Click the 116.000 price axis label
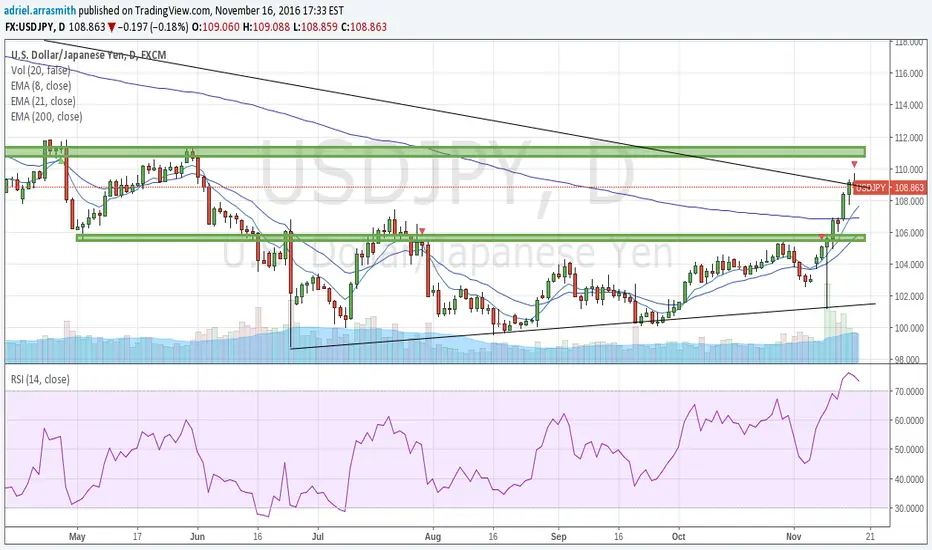Screen dimensions: 932x550 coord(909,74)
